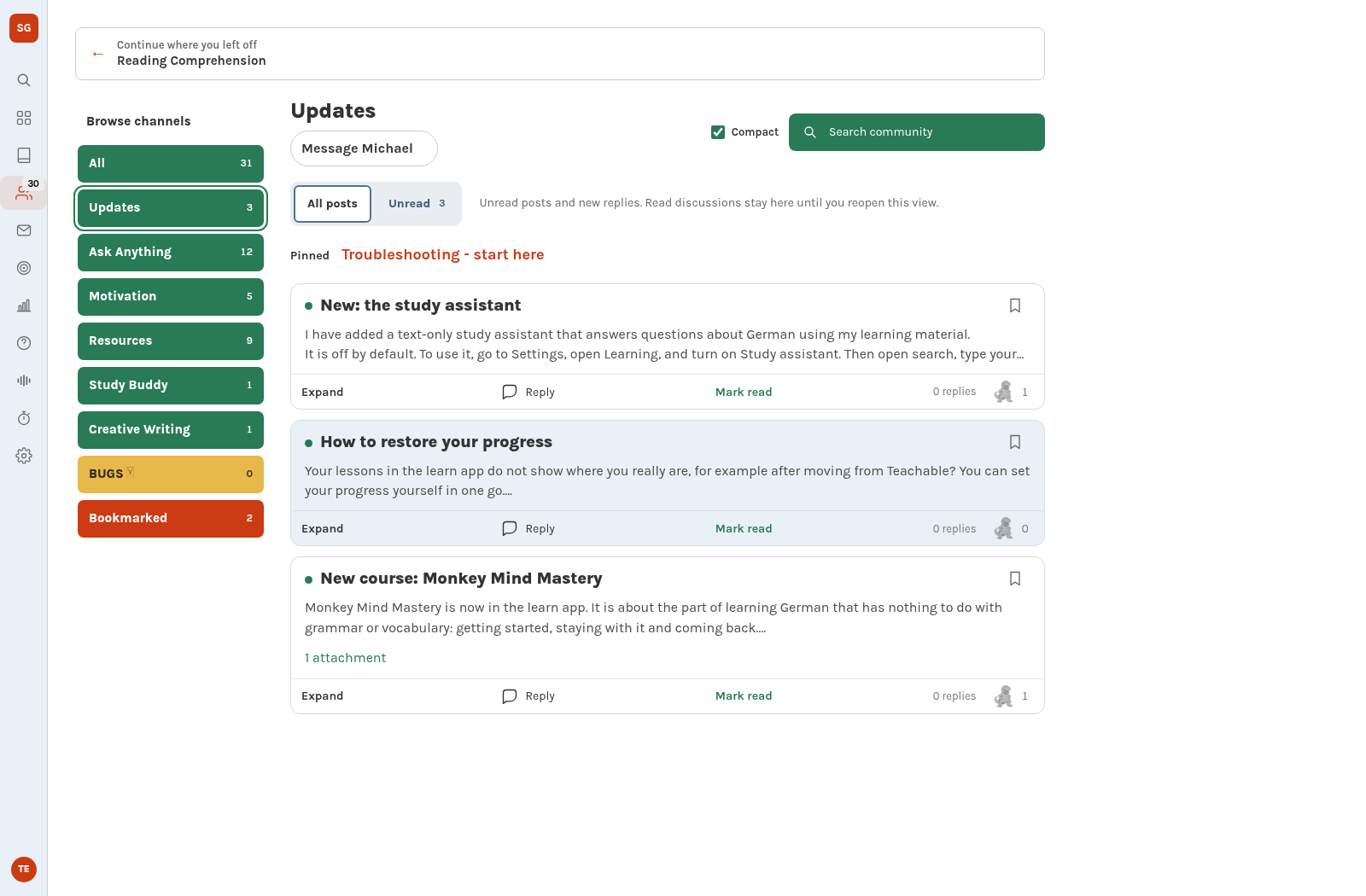Open the audio waveform icon in sidebar
Image resolution: width=1366 pixels, height=896 pixels.
pyautogui.click(x=24, y=381)
